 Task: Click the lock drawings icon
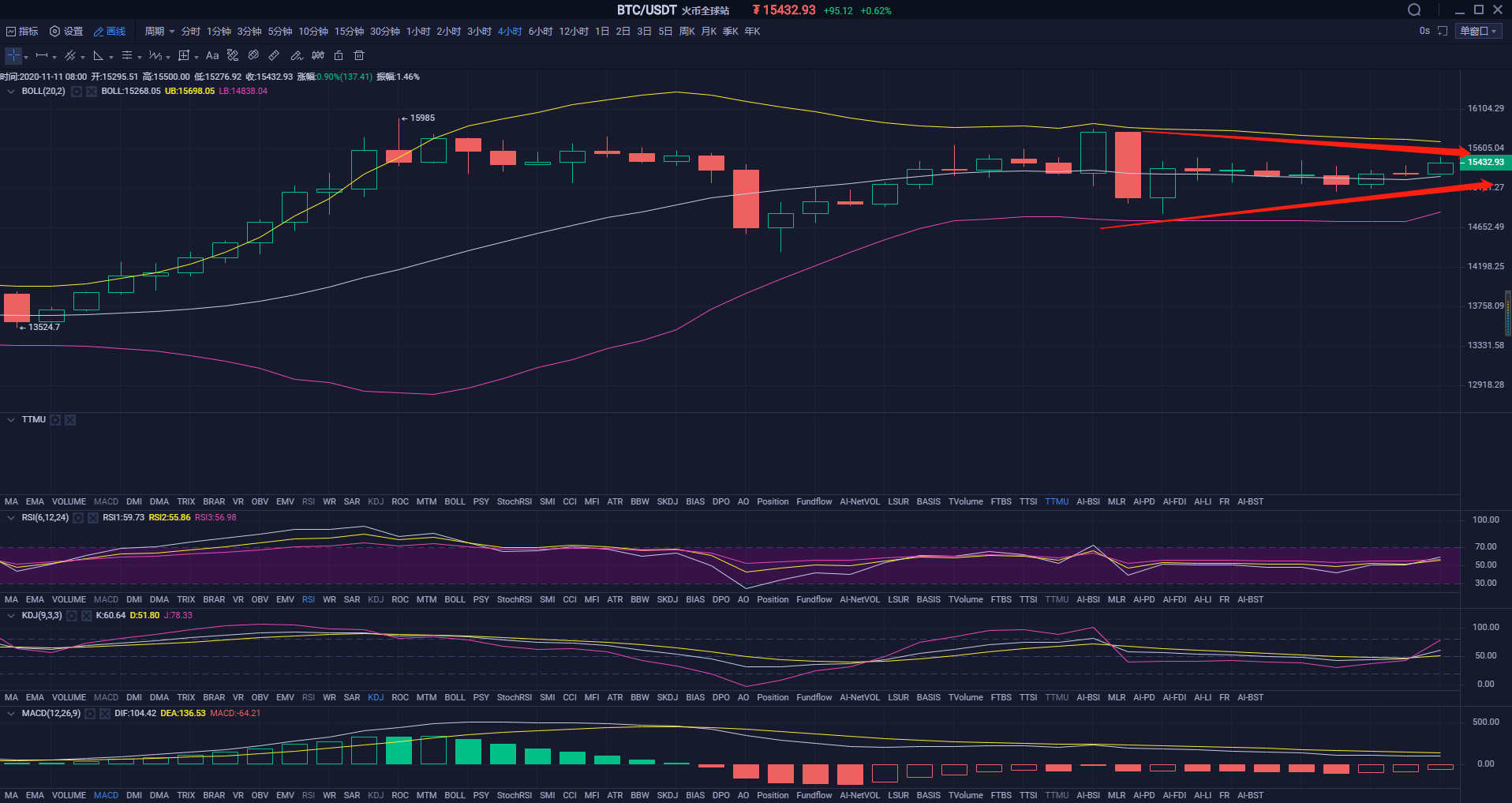click(x=339, y=56)
